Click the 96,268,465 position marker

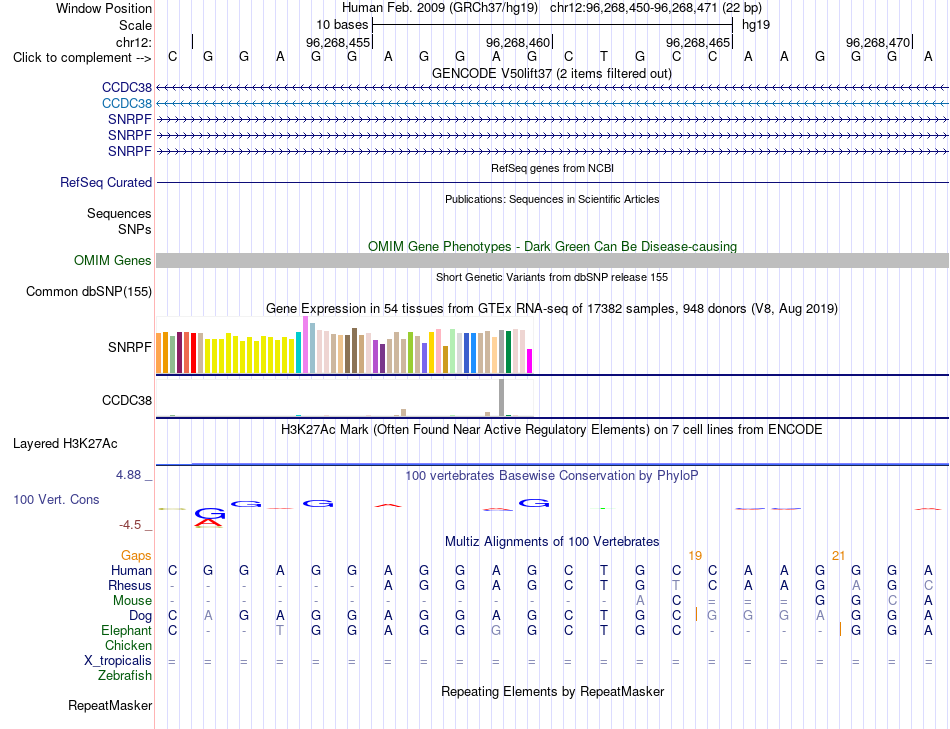[x=698, y=42]
